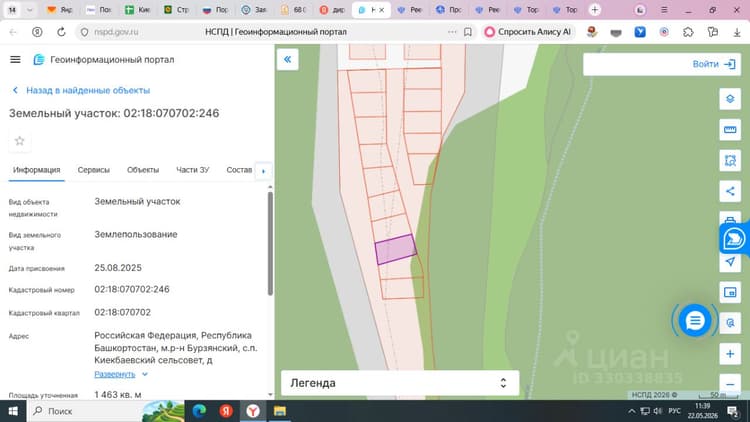This screenshot has height=422, width=750.
Task: Open the blue messenger widget at right edge
Action: pos(734,238)
